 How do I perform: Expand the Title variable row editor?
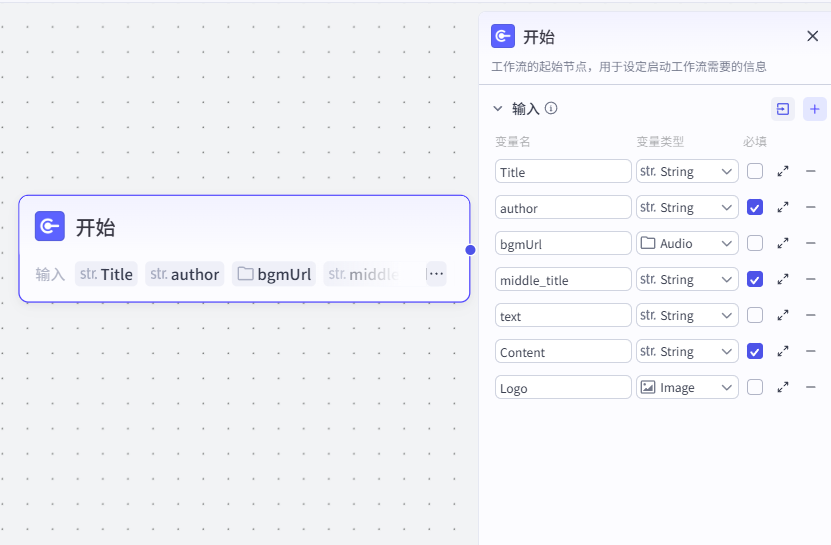783,171
